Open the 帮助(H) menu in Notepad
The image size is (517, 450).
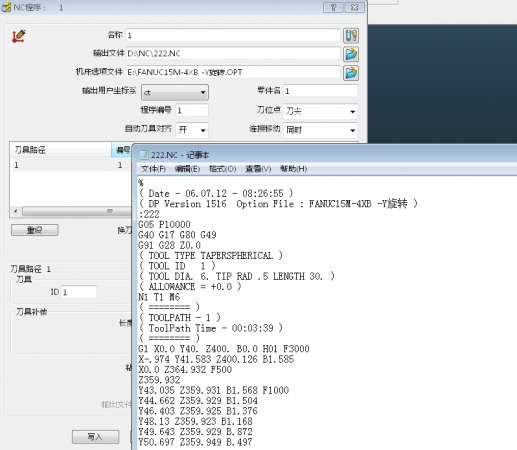[x=293, y=169]
